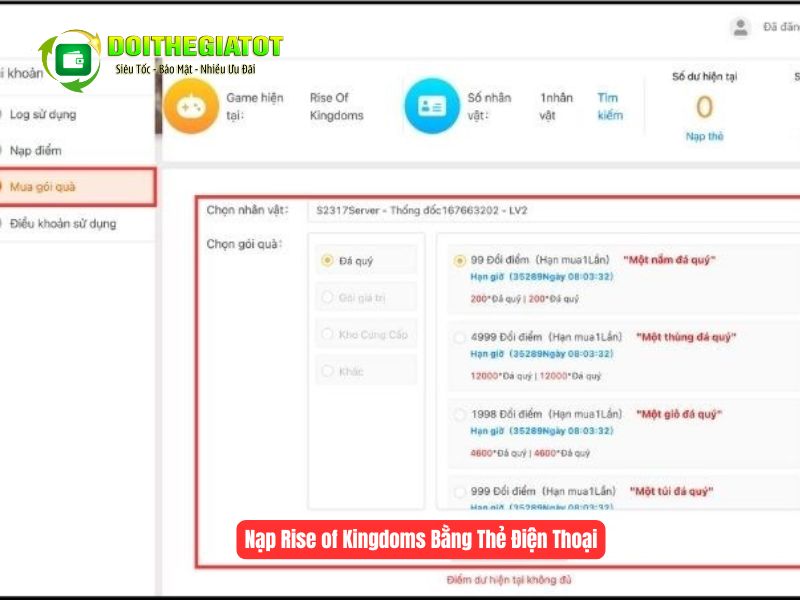
Task: Click the "Một giỏ đá quý" package name
Action: pyautogui.click(x=679, y=414)
